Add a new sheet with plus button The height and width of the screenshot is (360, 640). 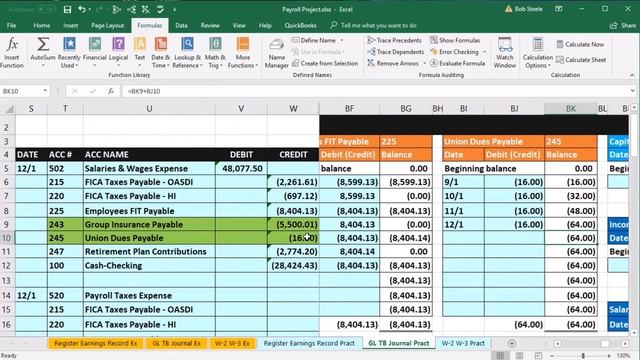[511, 344]
